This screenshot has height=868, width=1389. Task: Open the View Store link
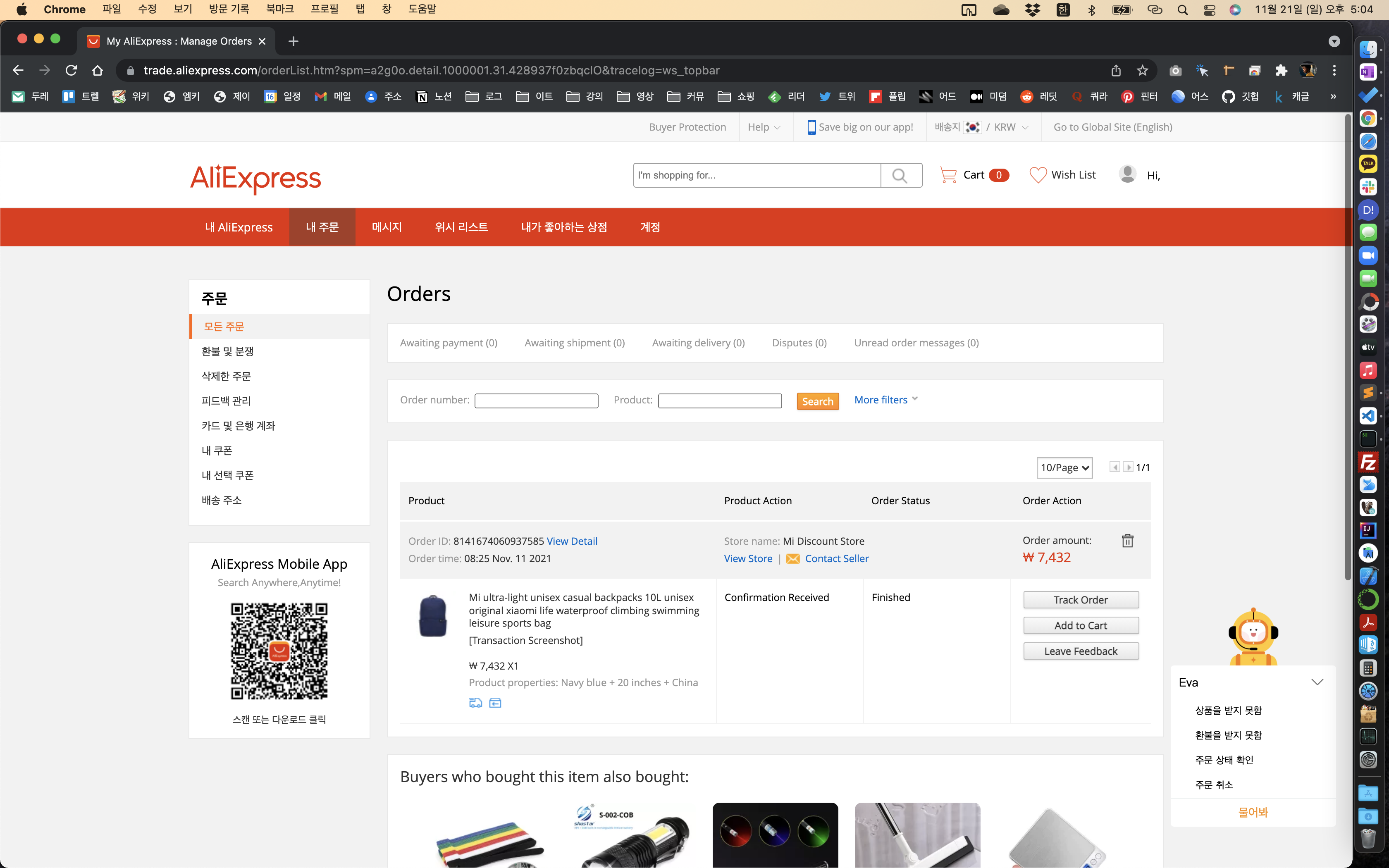(x=748, y=558)
